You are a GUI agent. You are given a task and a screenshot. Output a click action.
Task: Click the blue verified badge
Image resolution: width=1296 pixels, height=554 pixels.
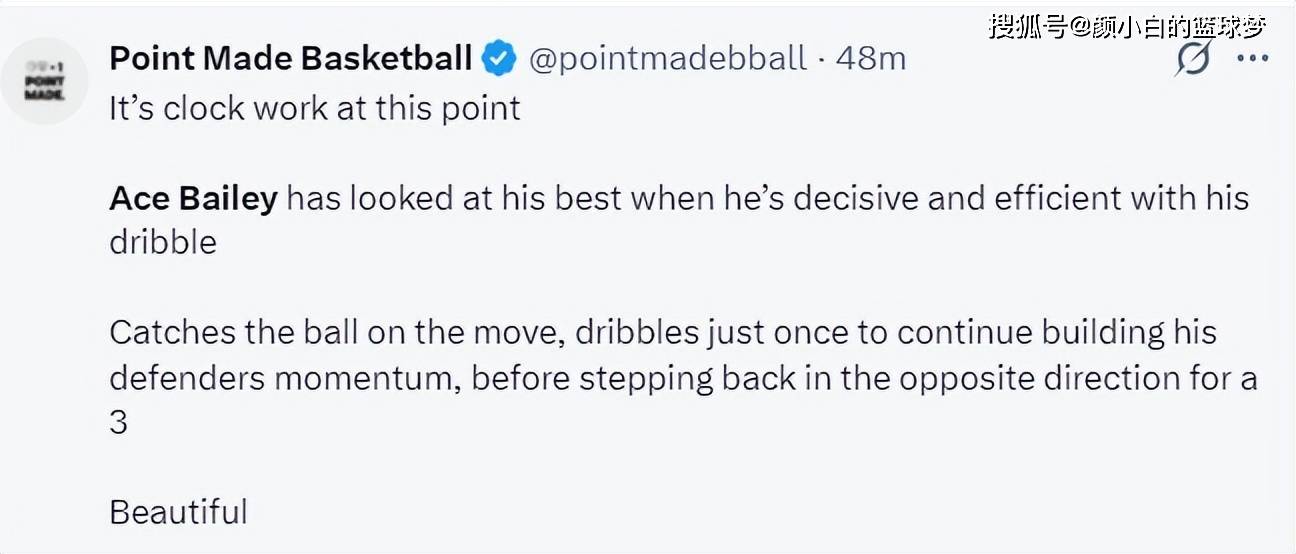(x=499, y=59)
